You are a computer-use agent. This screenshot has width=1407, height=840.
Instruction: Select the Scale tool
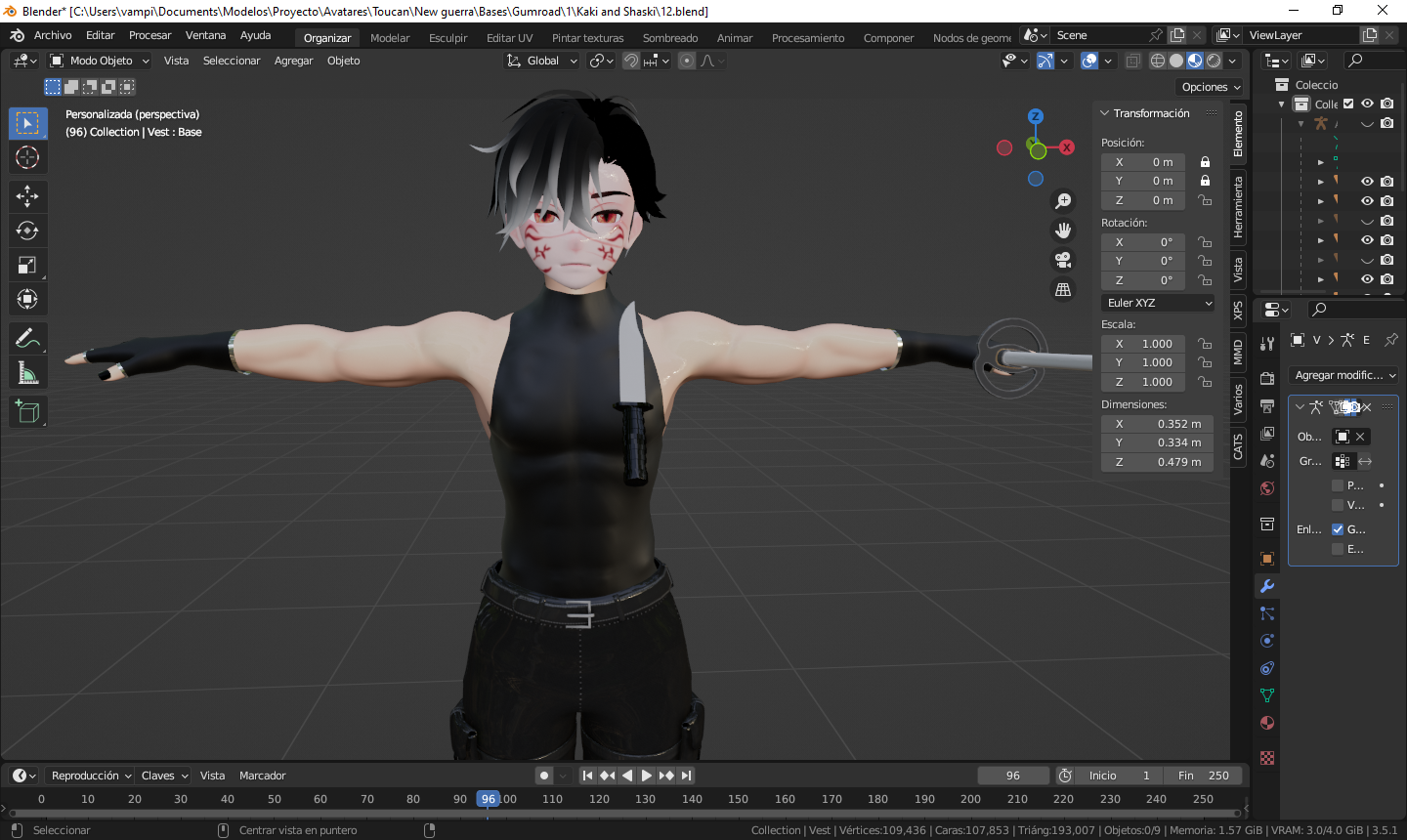(x=27, y=265)
